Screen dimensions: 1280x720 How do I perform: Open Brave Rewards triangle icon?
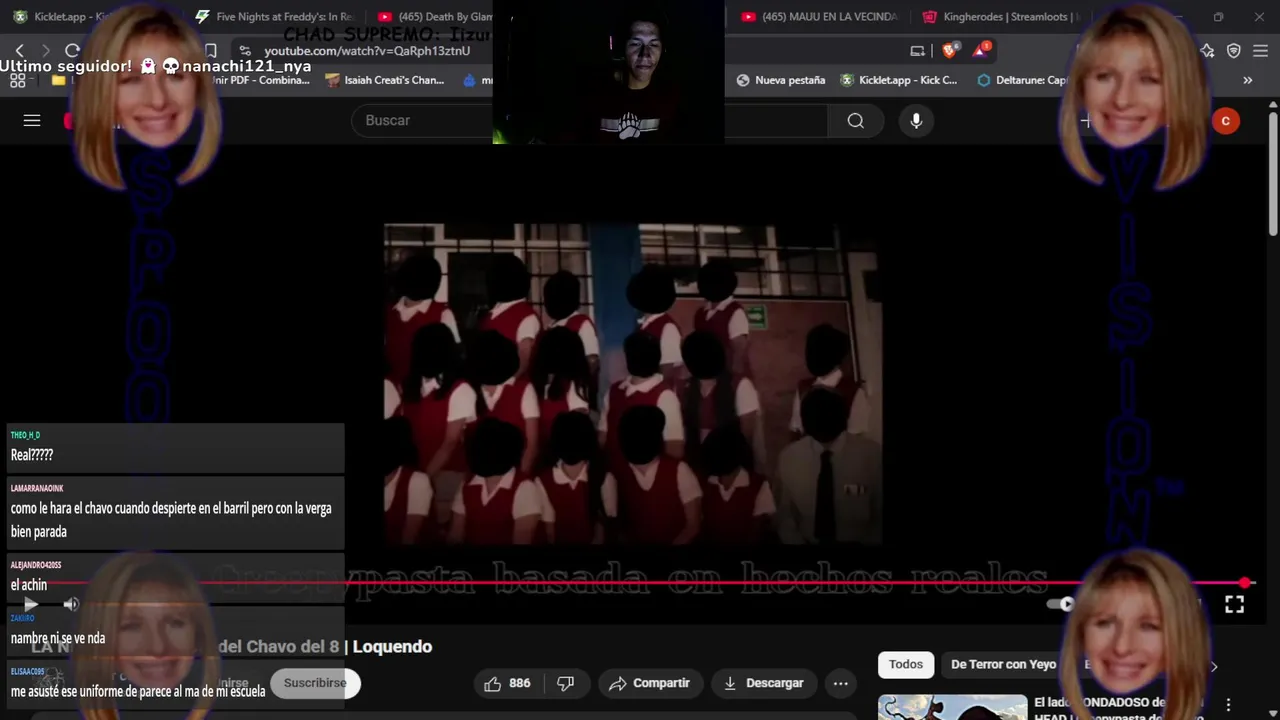click(982, 50)
